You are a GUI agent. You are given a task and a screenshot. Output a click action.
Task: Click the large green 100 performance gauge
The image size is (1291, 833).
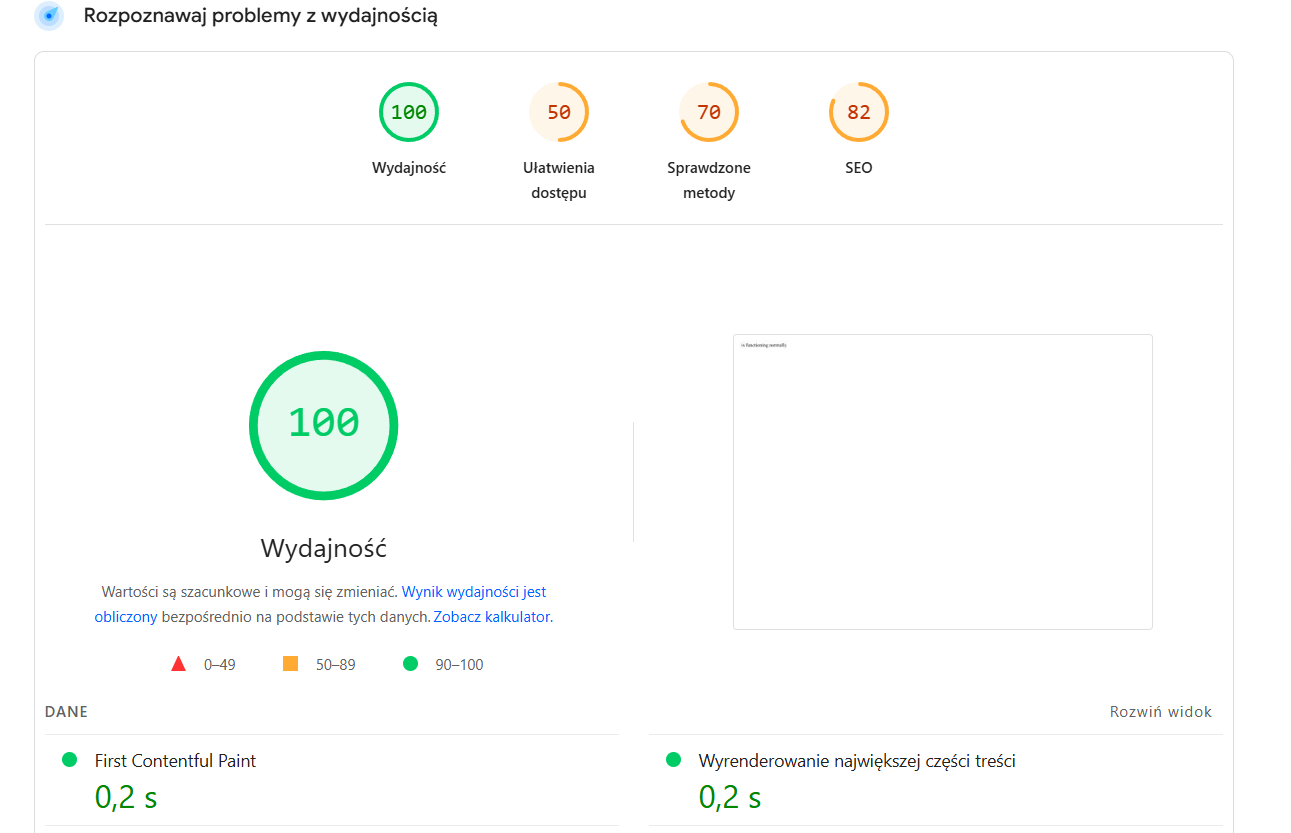pyautogui.click(x=323, y=425)
